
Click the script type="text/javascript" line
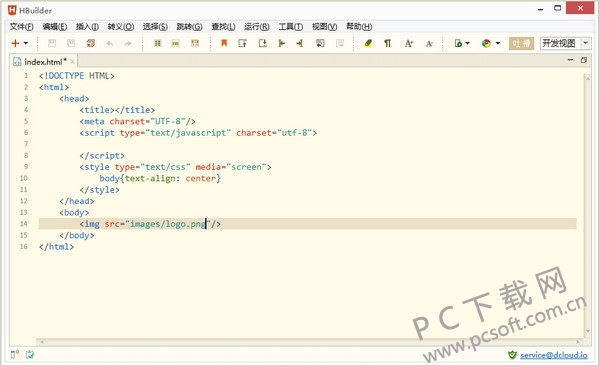tap(198, 133)
